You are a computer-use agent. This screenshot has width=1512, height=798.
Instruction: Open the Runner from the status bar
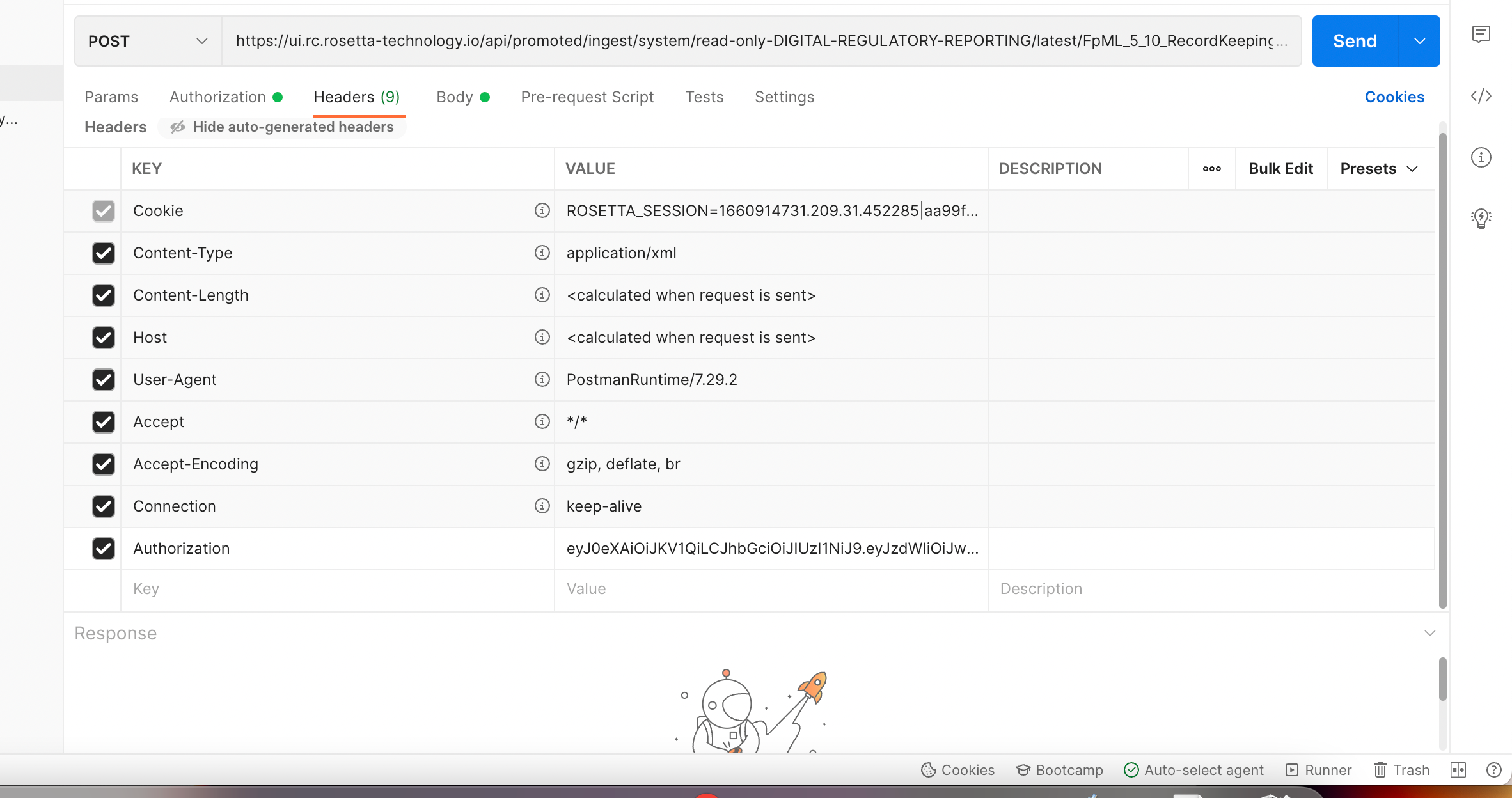point(1318,770)
